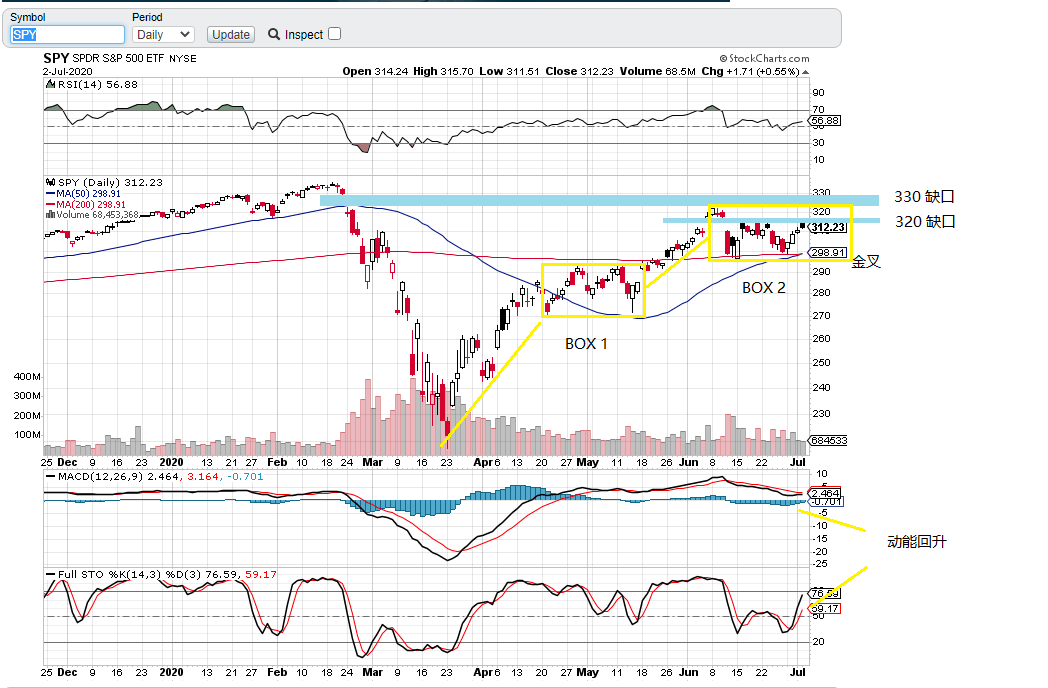Click the Open 314.24 value

click(x=375, y=72)
